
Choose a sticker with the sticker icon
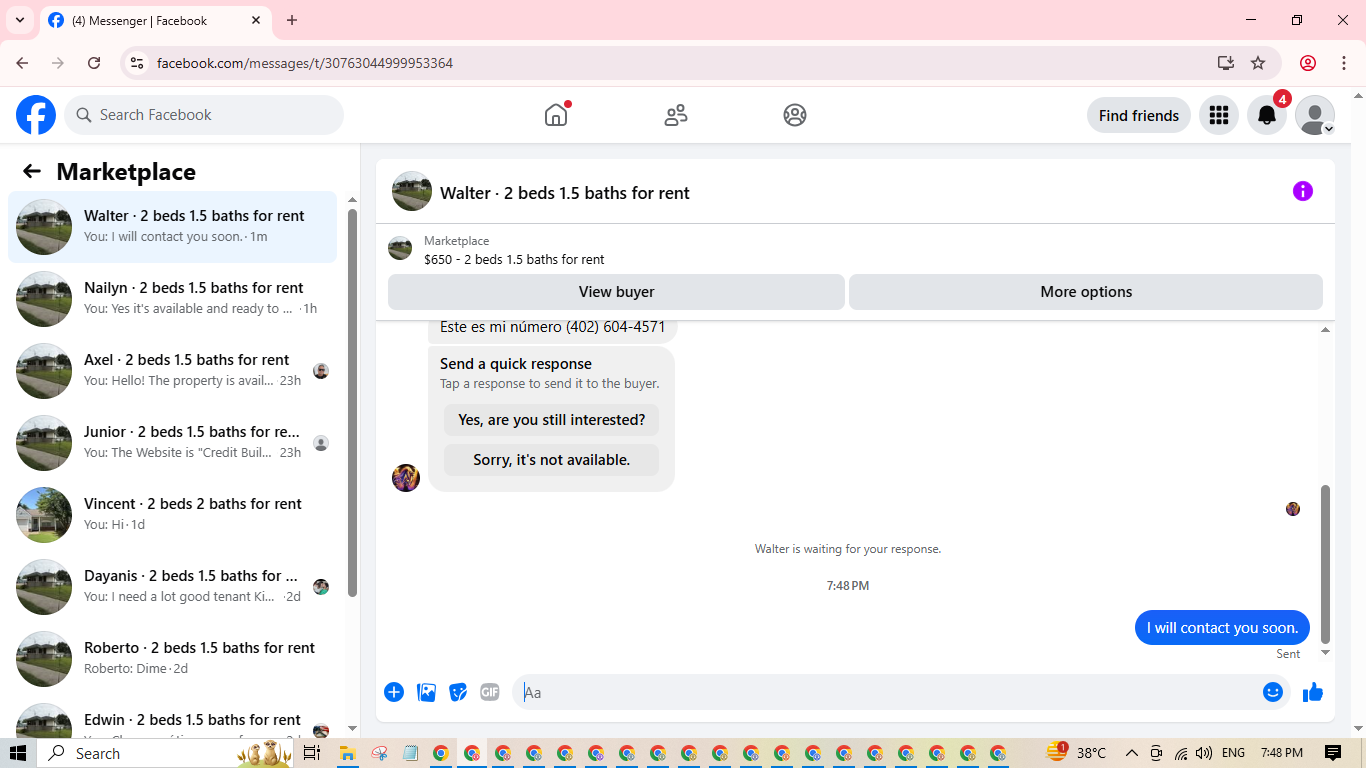coord(458,692)
